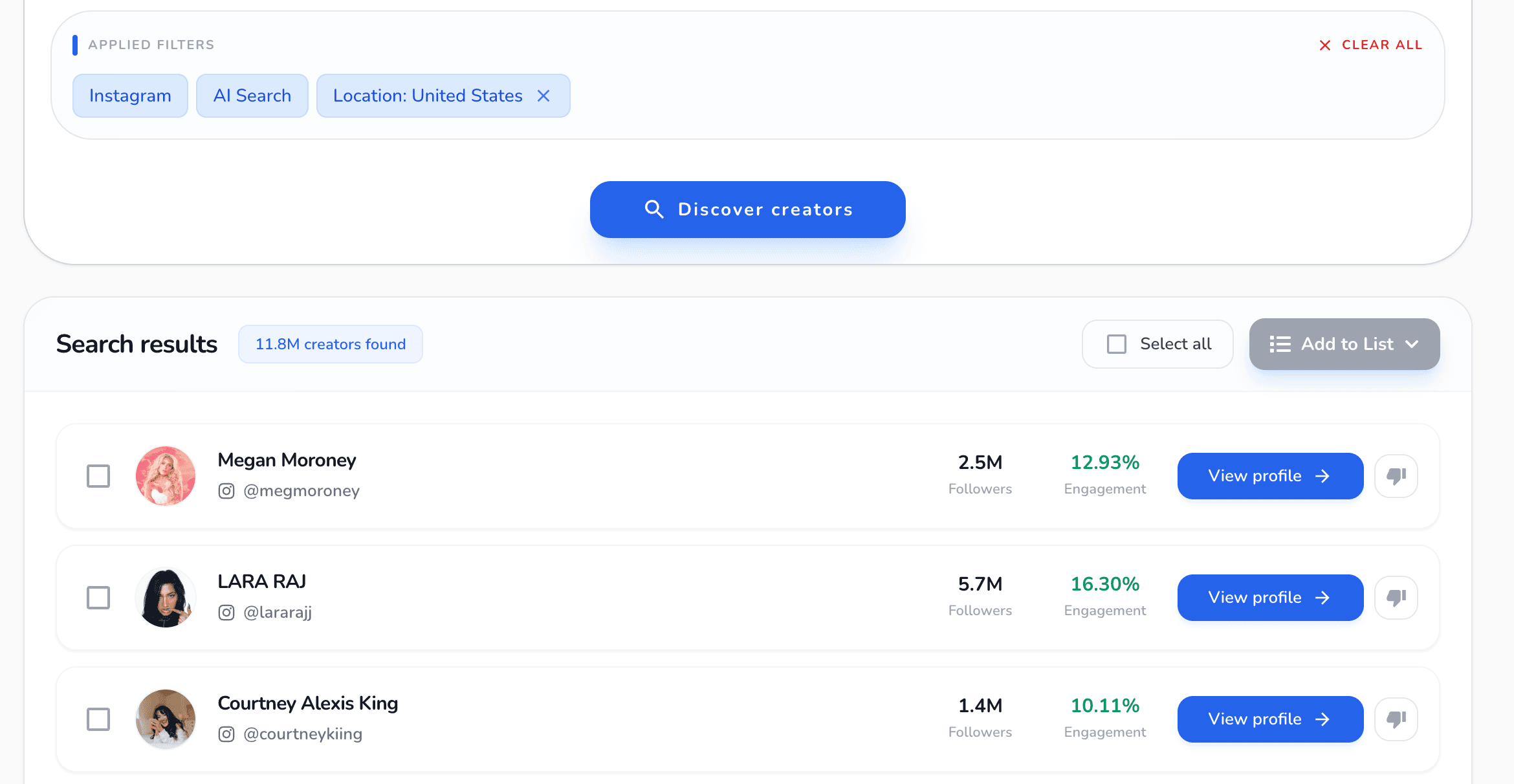Image resolution: width=1514 pixels, height=784 pixels.
Task: Thumbs-down Courtney Alexis King result
Action: [x=1396, y=719]
